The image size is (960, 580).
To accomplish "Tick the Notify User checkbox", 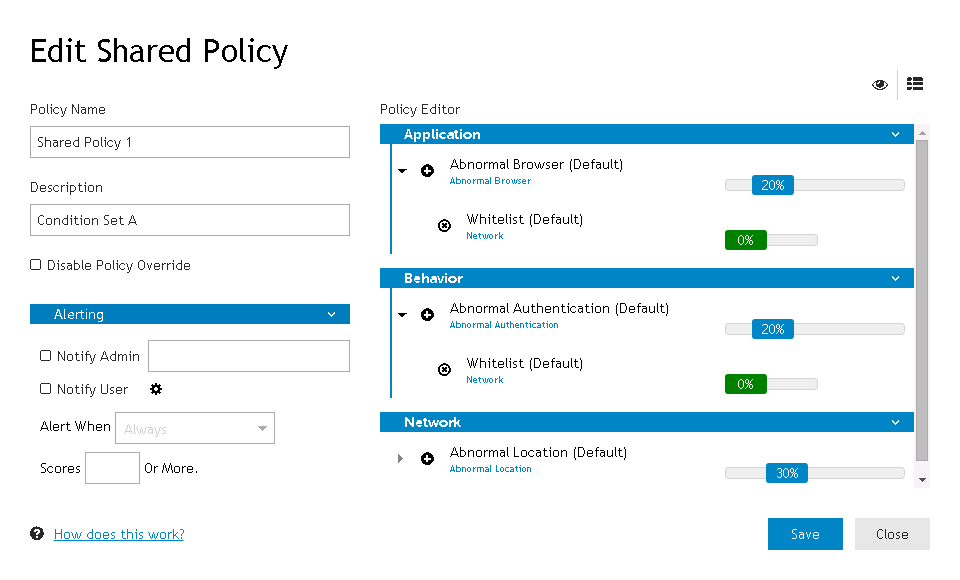I will (x=46, y=389).
